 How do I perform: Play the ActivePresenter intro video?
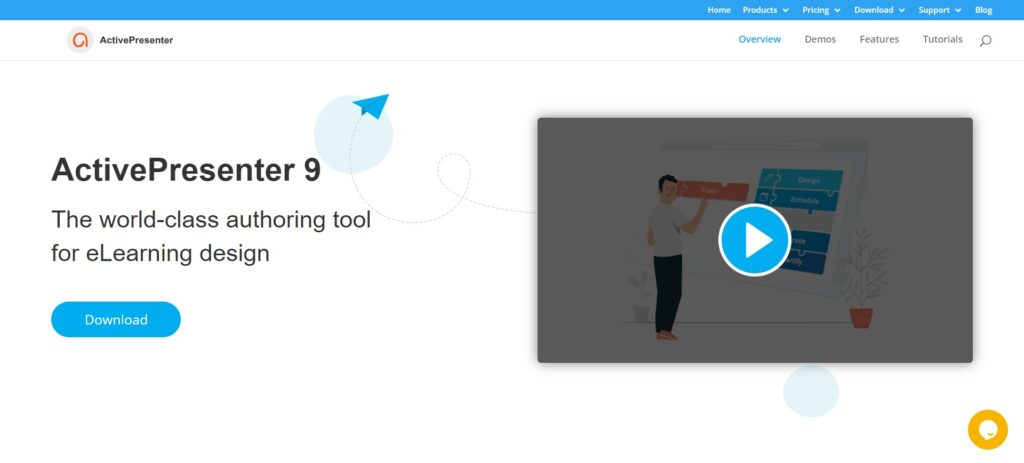[x=754, y=240]
